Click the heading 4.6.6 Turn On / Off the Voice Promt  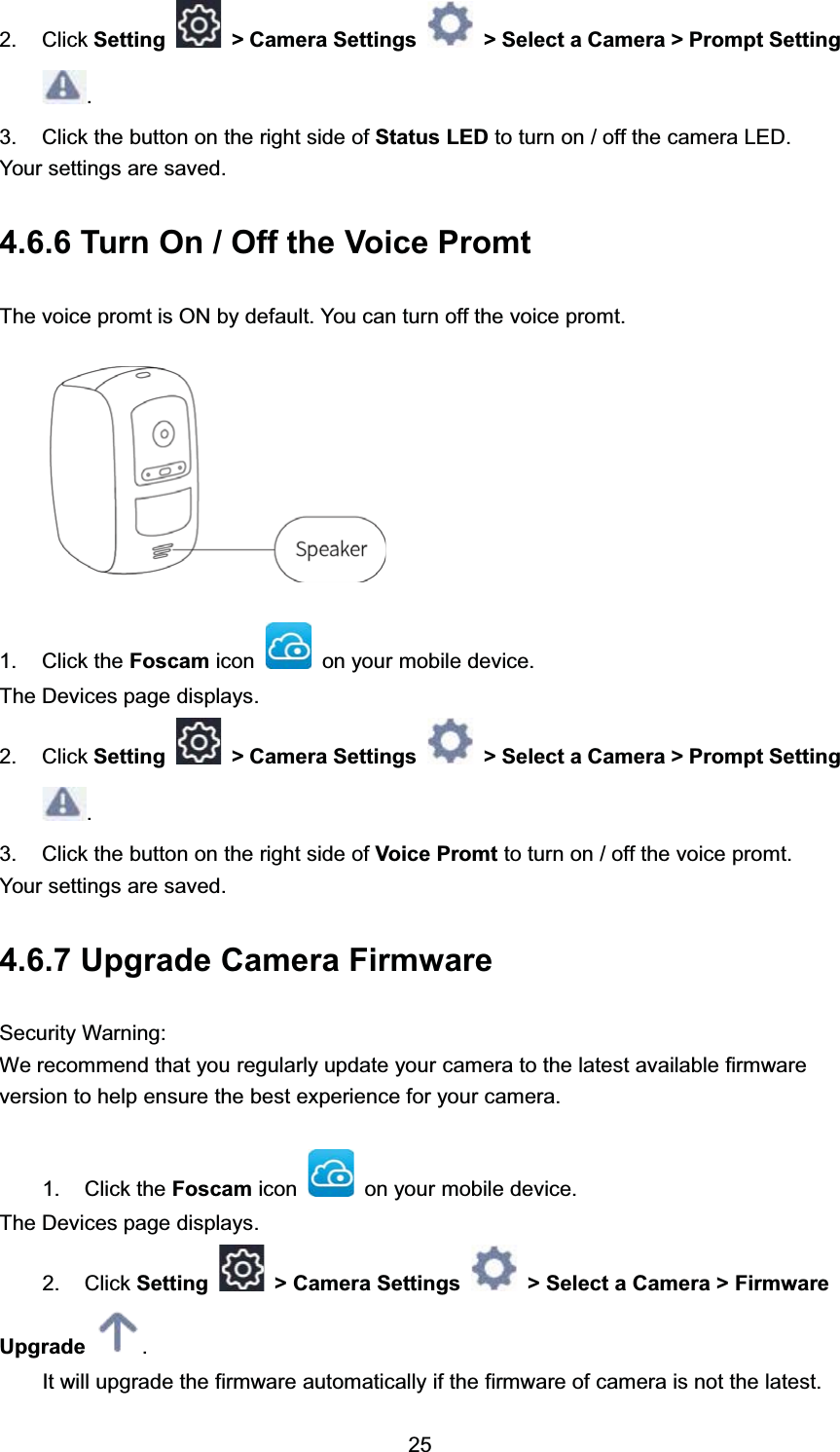[x=266, y=242]
